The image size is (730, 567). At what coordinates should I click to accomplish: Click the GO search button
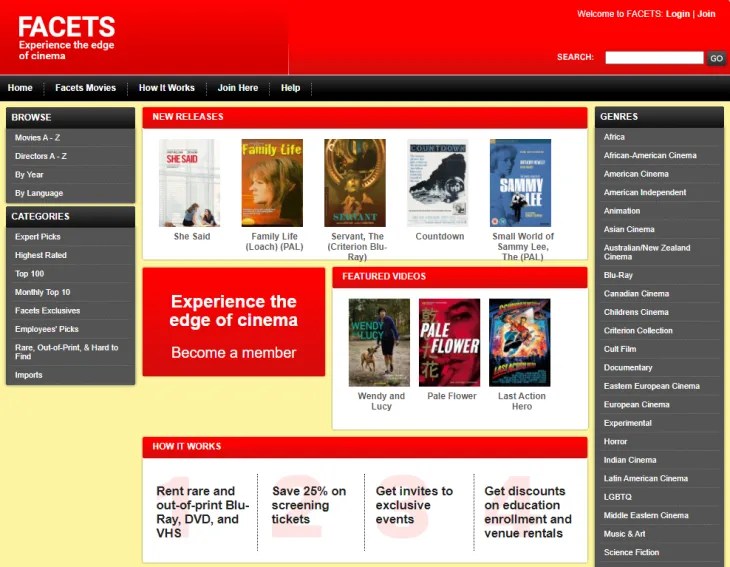(716, 58)
